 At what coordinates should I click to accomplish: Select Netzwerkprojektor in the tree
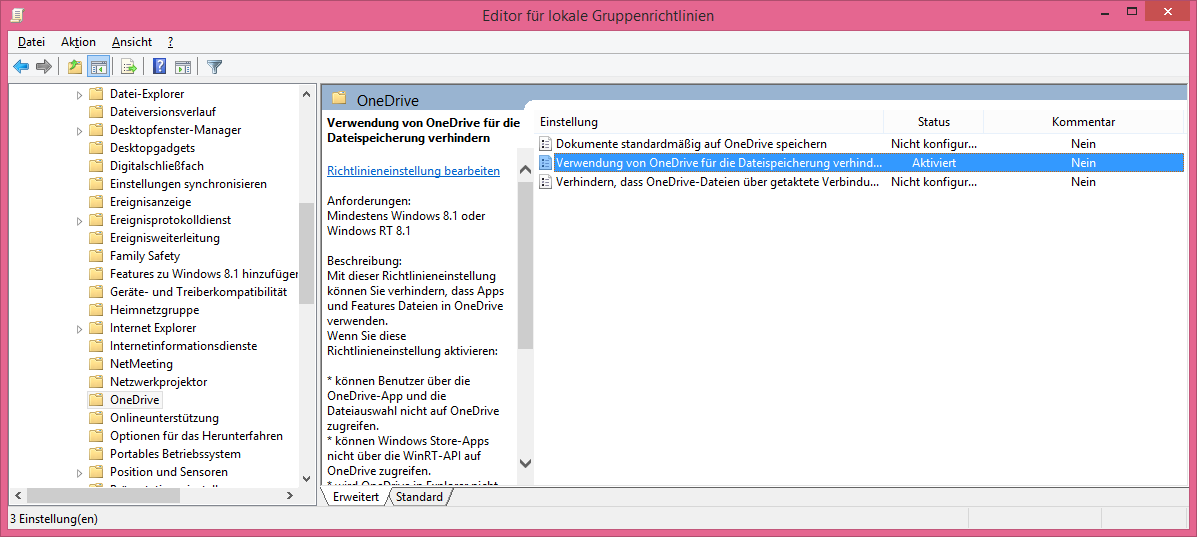coord(158,382)
